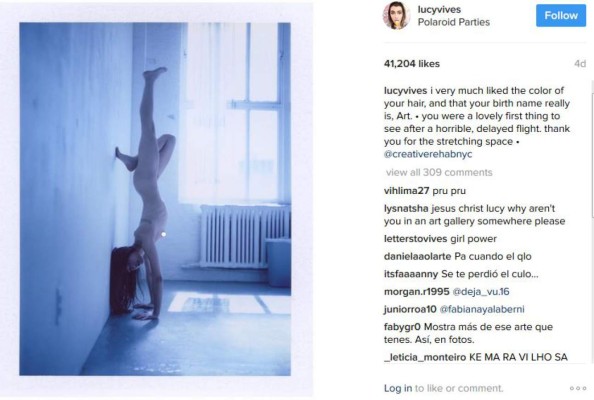Click the _leticia_monteiro username

point(425,357)
